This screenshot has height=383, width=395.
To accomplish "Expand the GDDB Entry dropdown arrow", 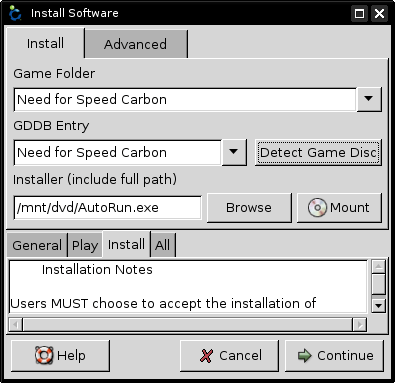I will point(234,152).
